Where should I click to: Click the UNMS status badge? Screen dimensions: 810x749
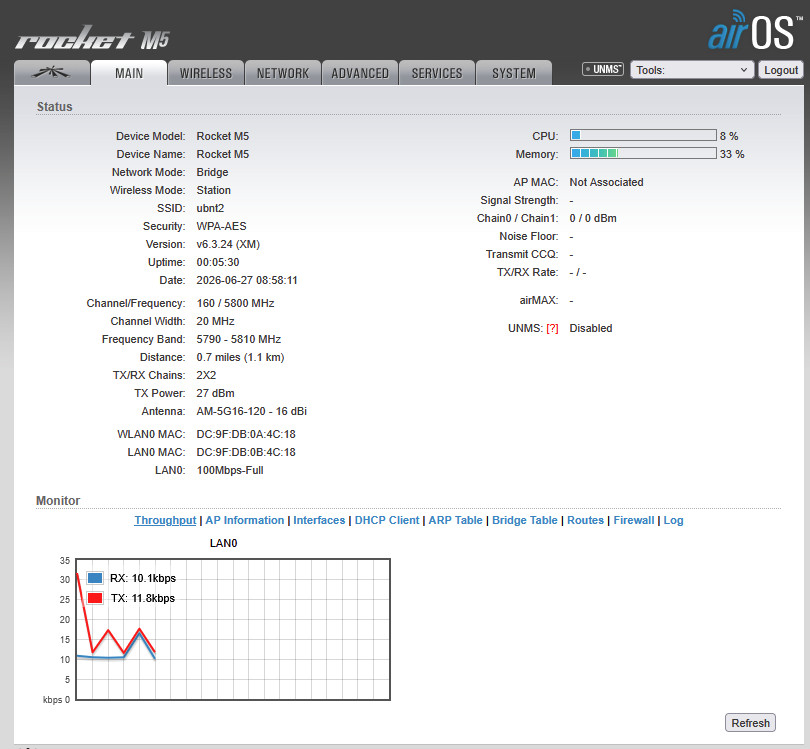coord(602,69)
